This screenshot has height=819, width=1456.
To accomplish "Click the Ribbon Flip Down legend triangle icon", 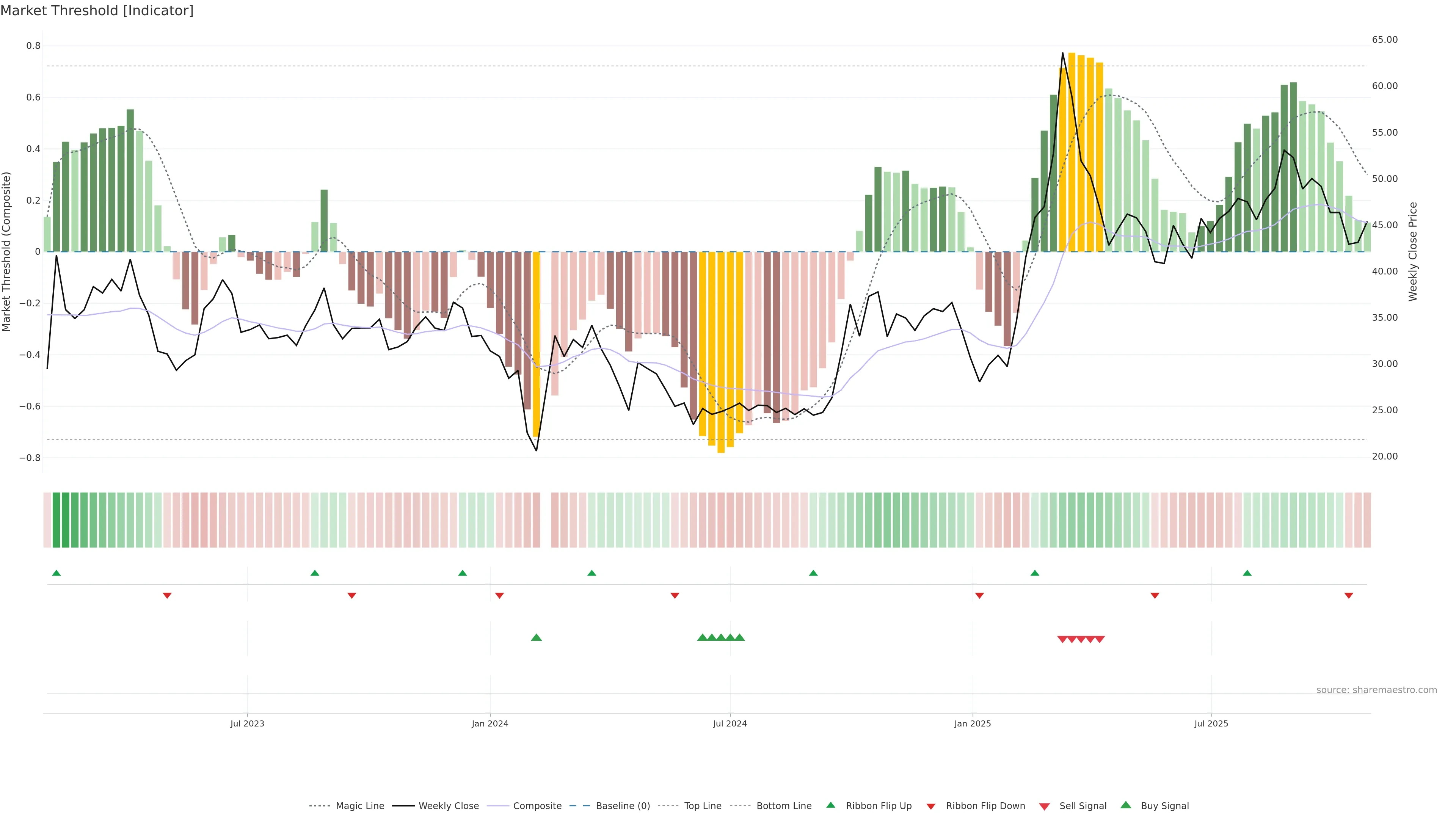I will click(931, 806).
